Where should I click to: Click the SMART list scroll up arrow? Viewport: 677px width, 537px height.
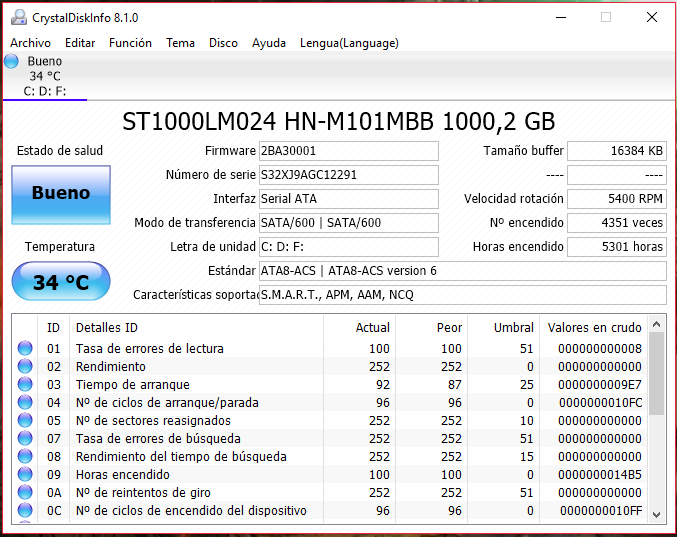point(657,324)
